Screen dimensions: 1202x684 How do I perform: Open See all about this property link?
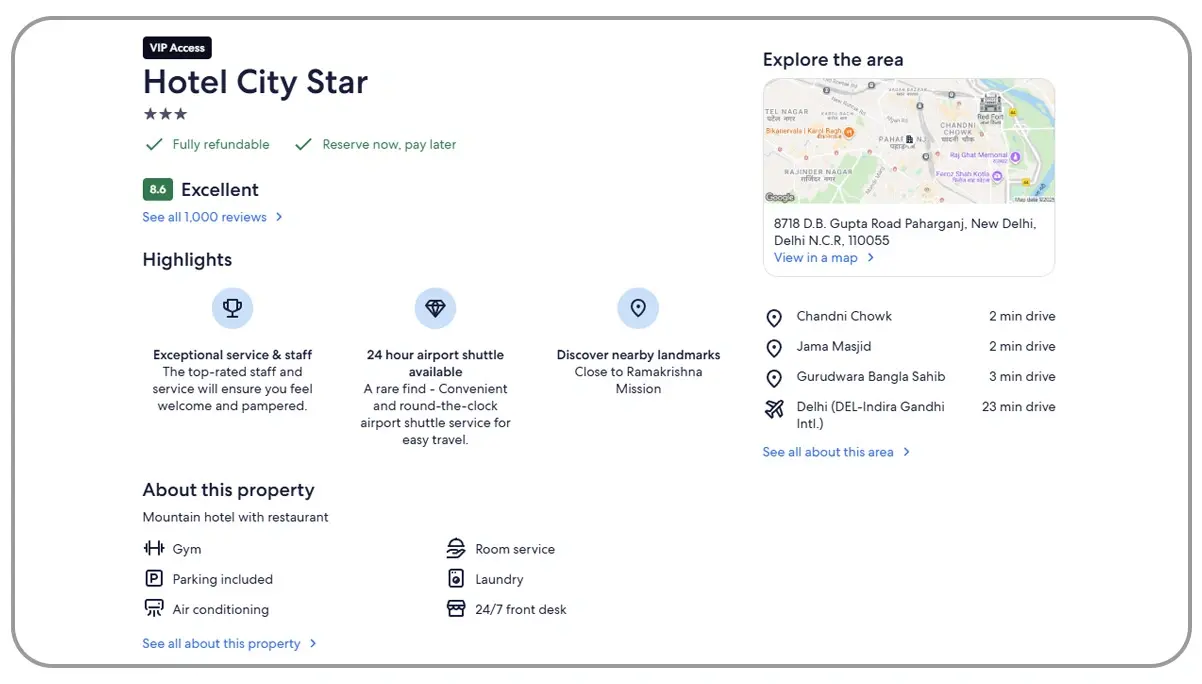(x=224, y=643)
